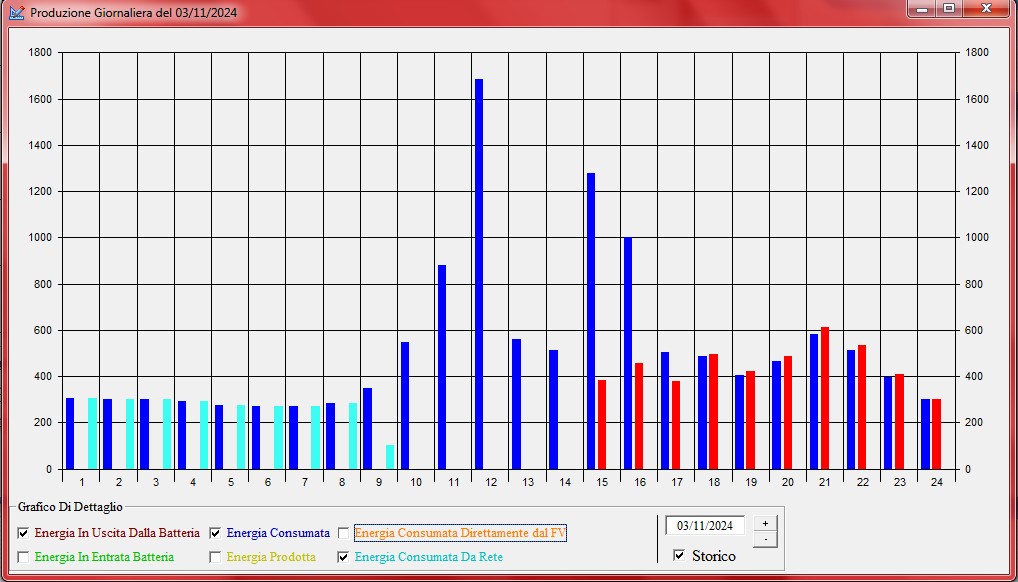Viewport: 1018px width, 582px height.
Task: Uncheck the Storico option
Action: pos(679,556)
